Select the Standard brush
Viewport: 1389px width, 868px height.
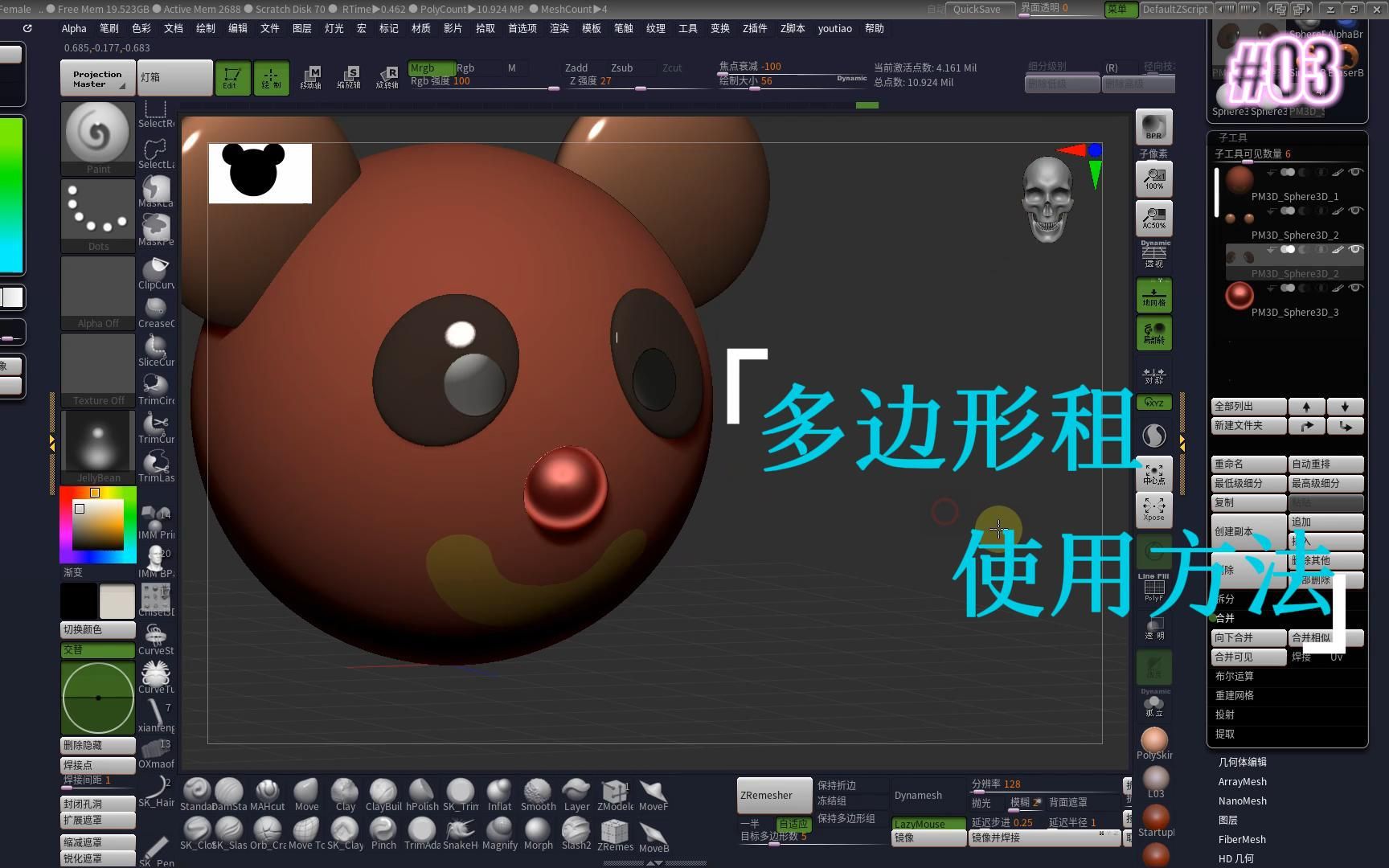coord(198,792)
